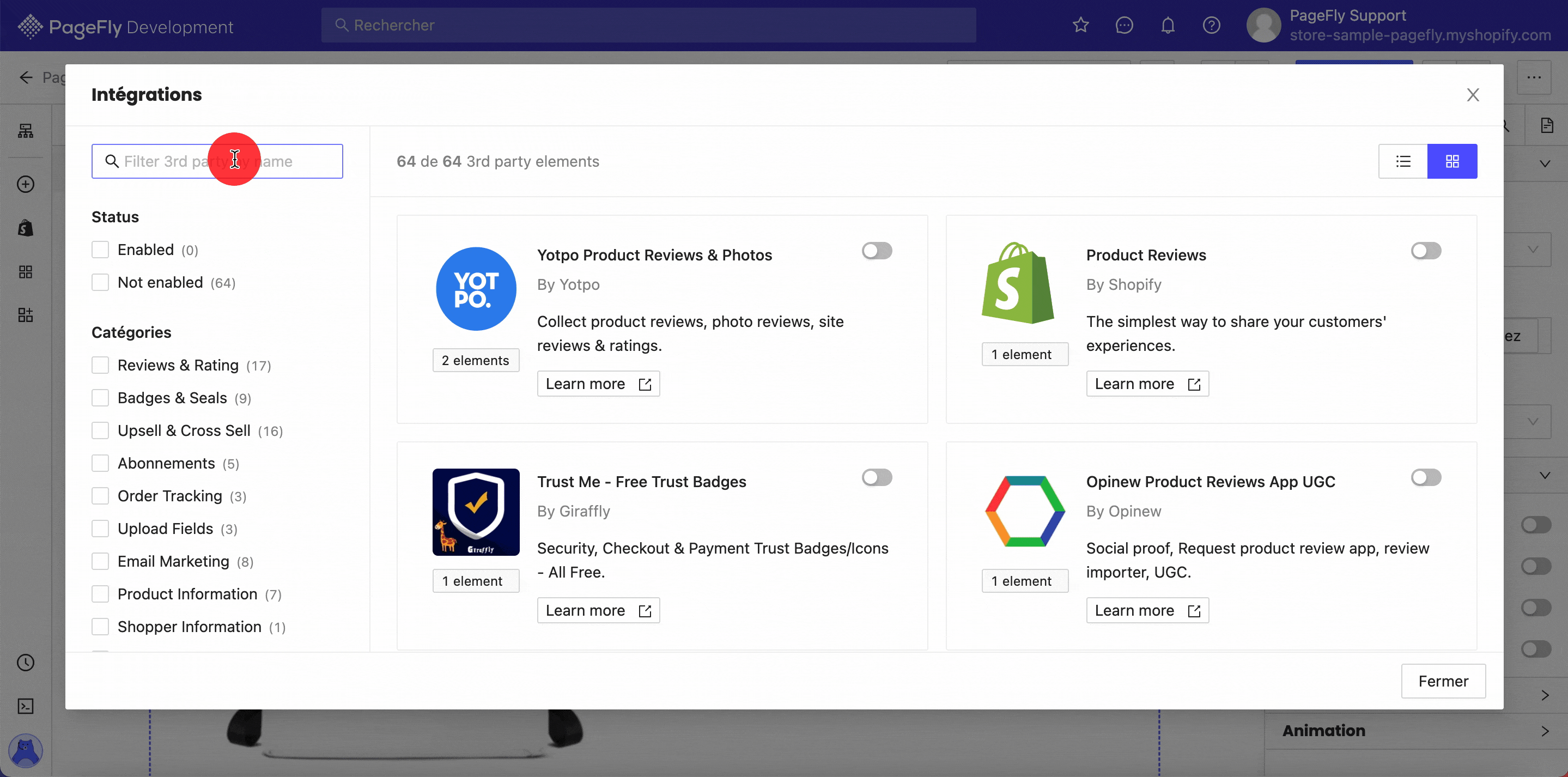
Task: Click the Shopify Product Reviews logo
Action: point(1018,283)
